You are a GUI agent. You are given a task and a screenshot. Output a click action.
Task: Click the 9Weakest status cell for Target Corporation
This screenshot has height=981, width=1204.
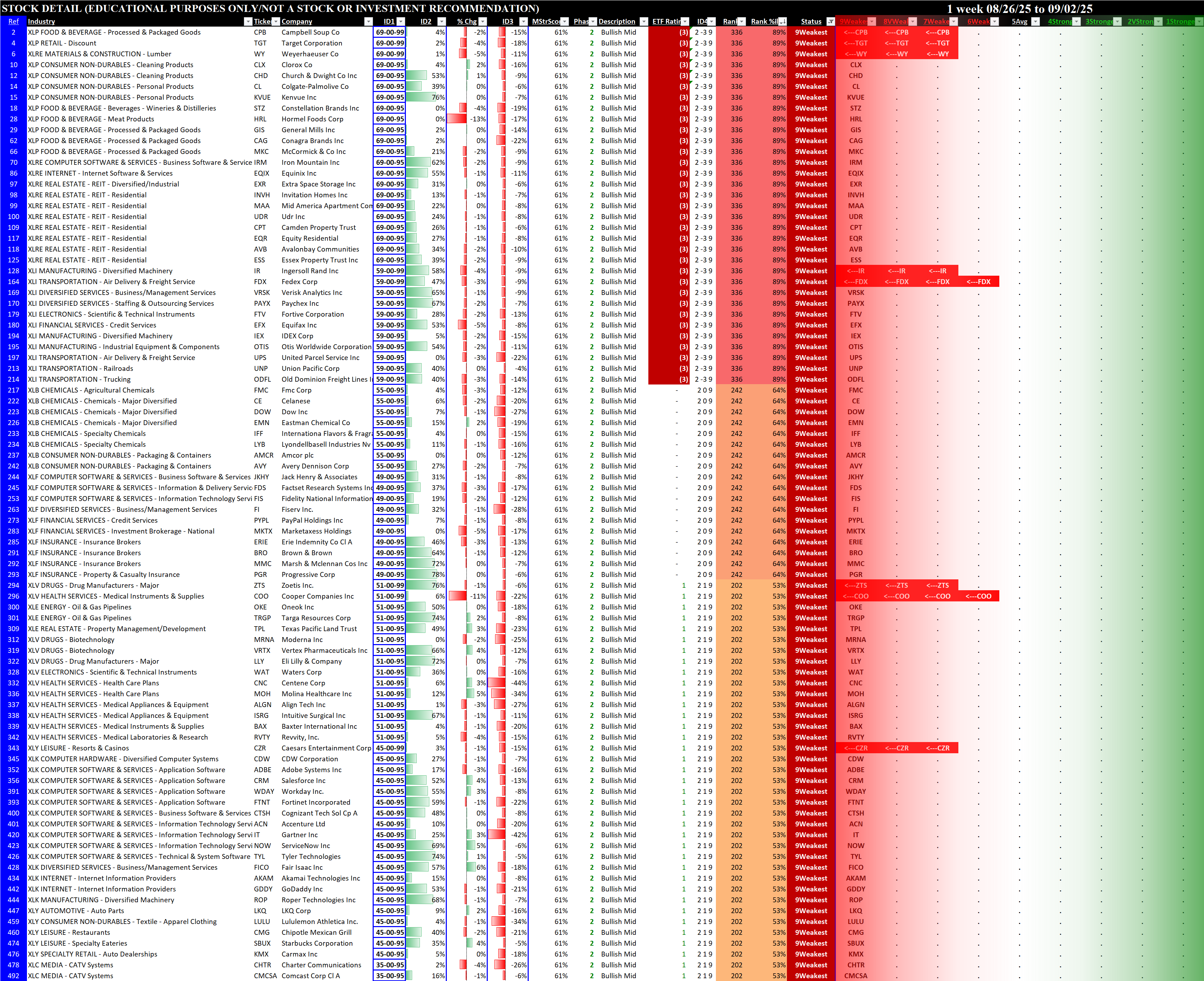(x=811, y=43)
